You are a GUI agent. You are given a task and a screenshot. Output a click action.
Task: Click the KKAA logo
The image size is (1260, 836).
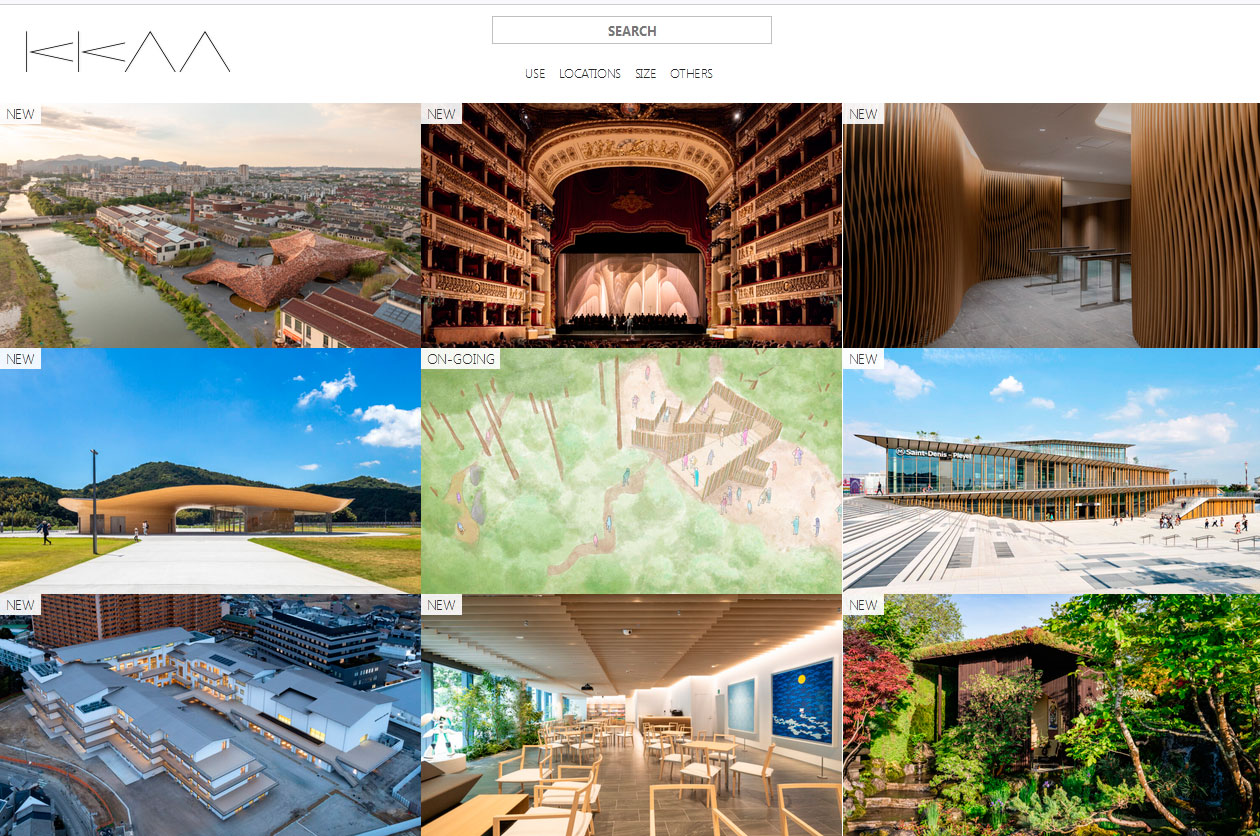tap(128, 52)
